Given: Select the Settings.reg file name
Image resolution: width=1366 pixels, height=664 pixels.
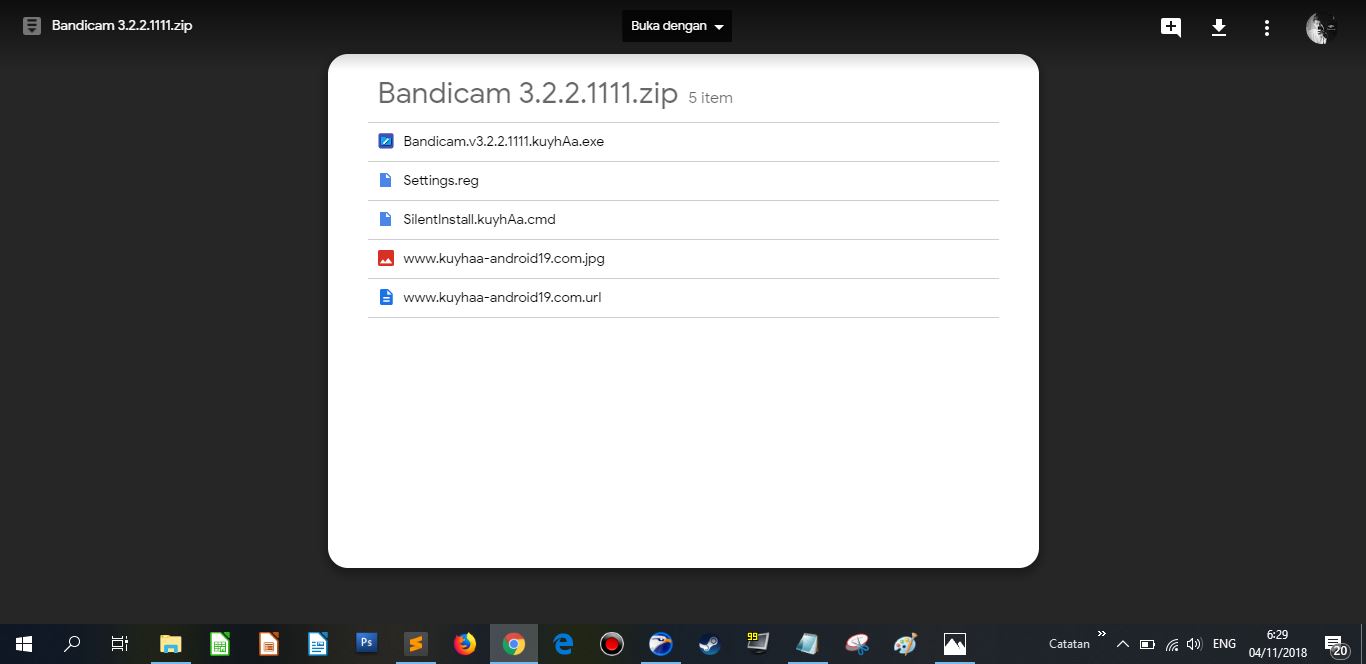Looking at the screenshot, I should coord(441,181).
